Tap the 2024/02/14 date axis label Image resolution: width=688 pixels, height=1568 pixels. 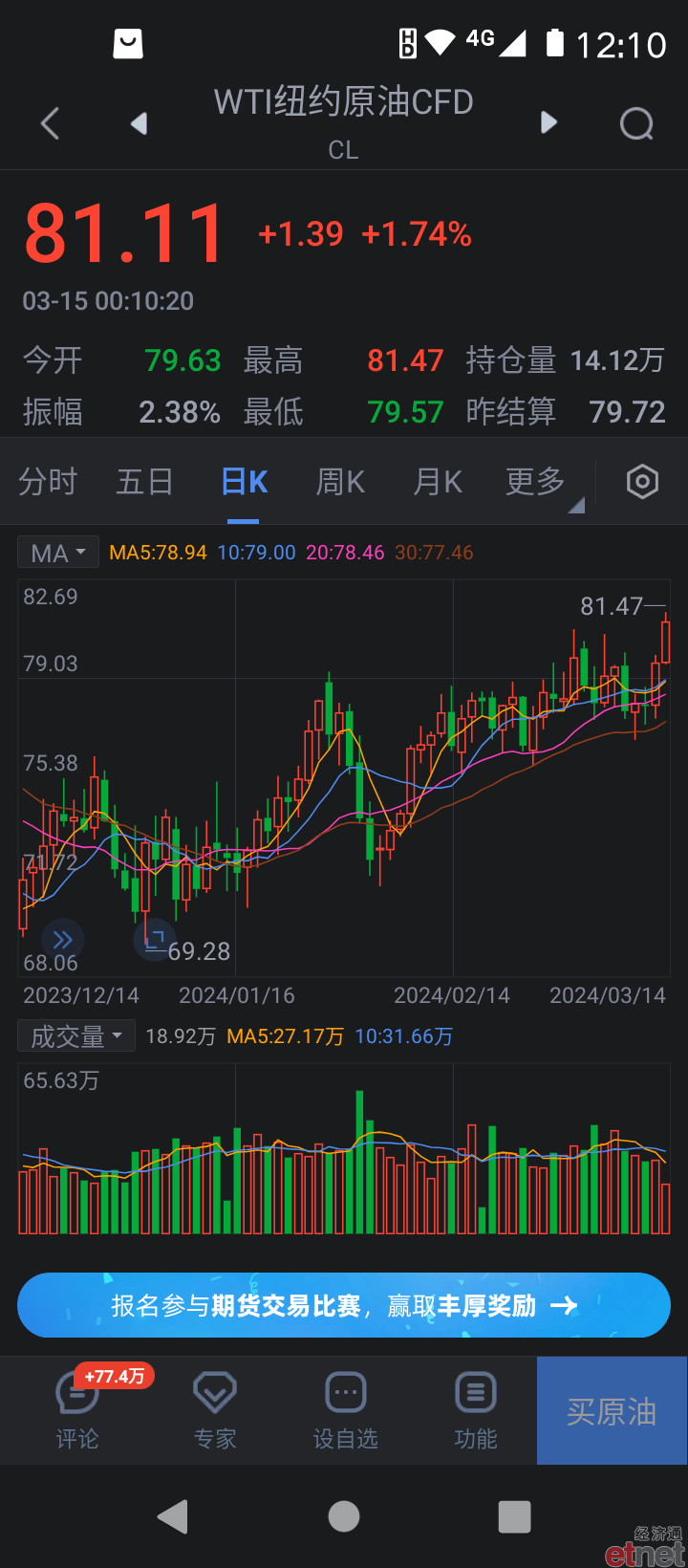(x=452, y=995)
